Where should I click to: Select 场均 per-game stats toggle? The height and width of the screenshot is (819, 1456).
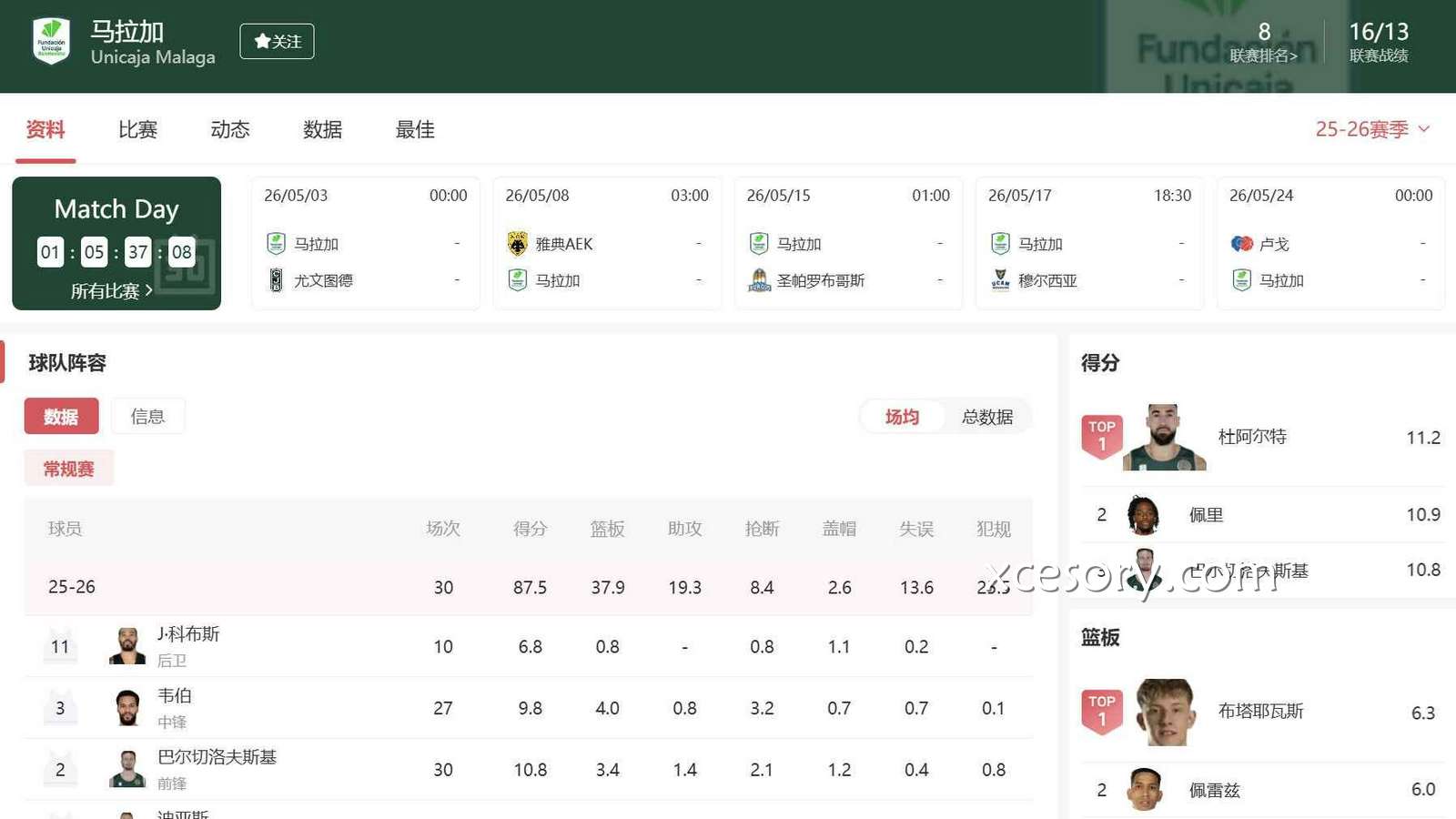coord(902,417)
